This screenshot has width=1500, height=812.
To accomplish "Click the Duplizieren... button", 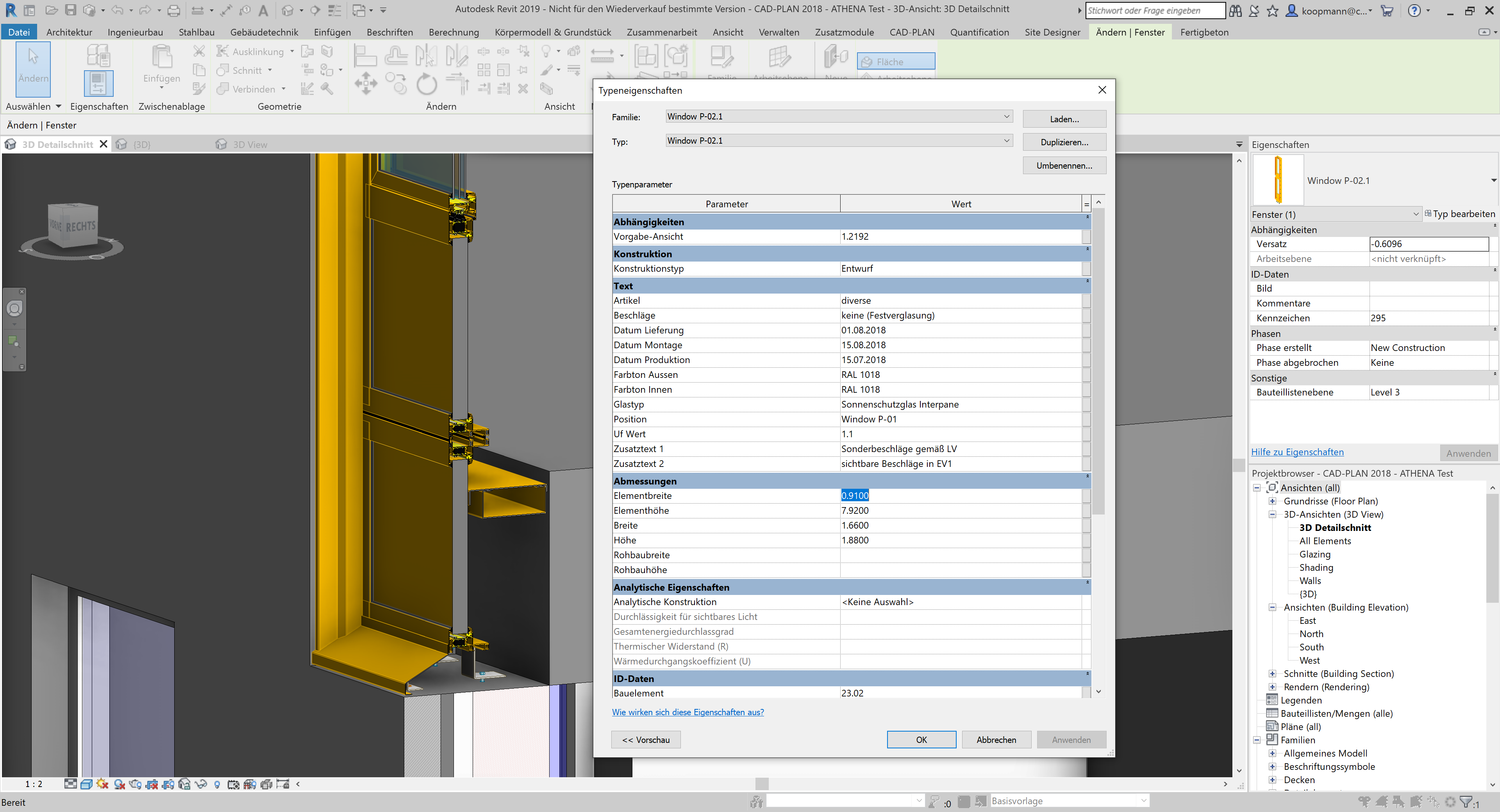I will click(x=1064, y=142).
